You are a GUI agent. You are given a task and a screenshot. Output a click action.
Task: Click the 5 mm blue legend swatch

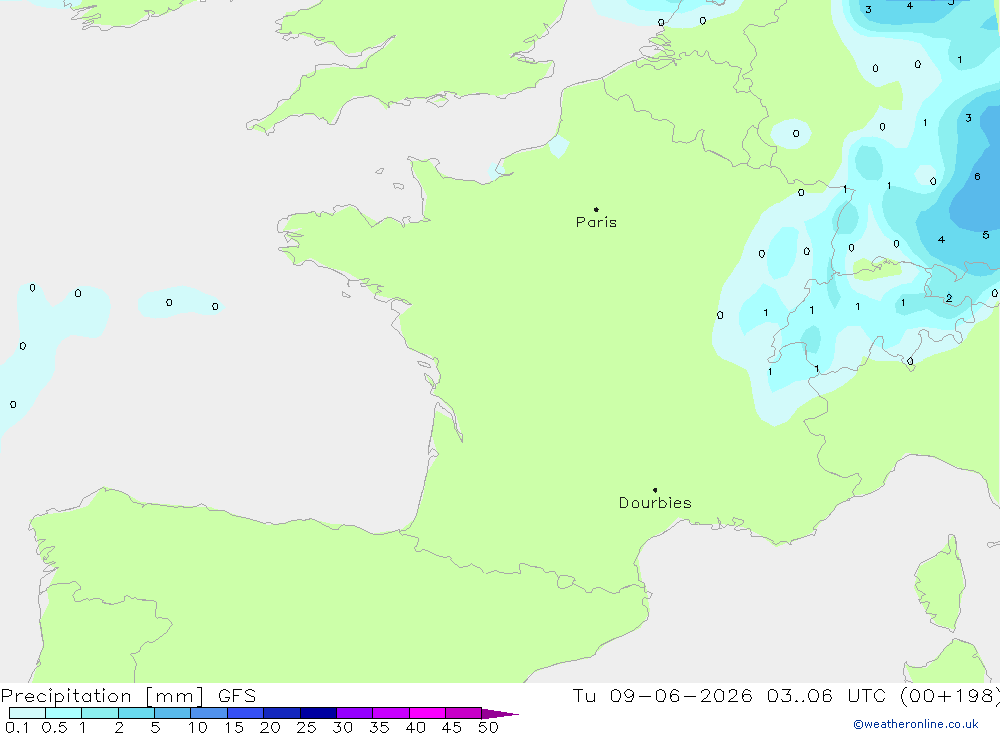172,713
